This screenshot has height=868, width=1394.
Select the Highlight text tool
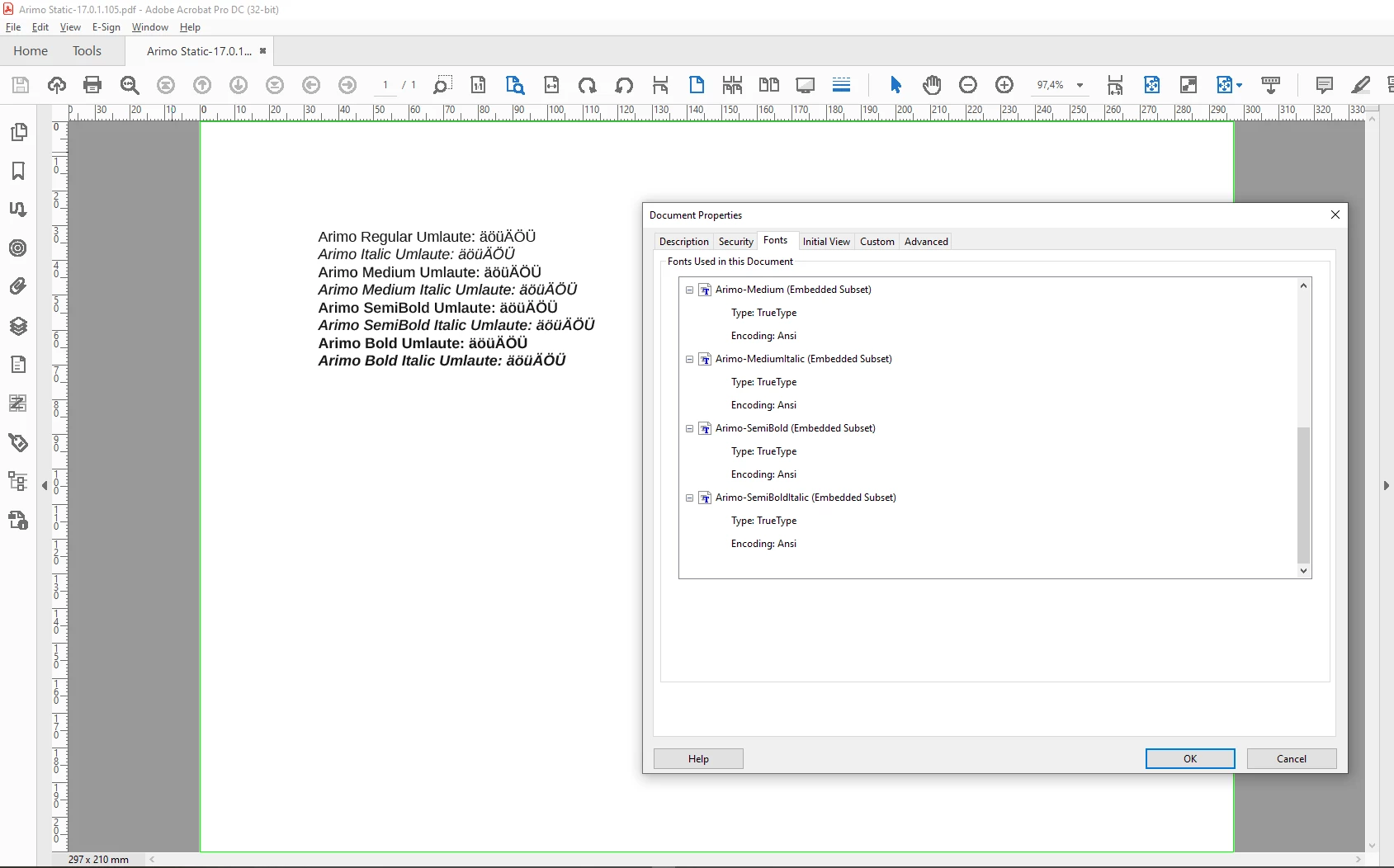pos(1361,85)
